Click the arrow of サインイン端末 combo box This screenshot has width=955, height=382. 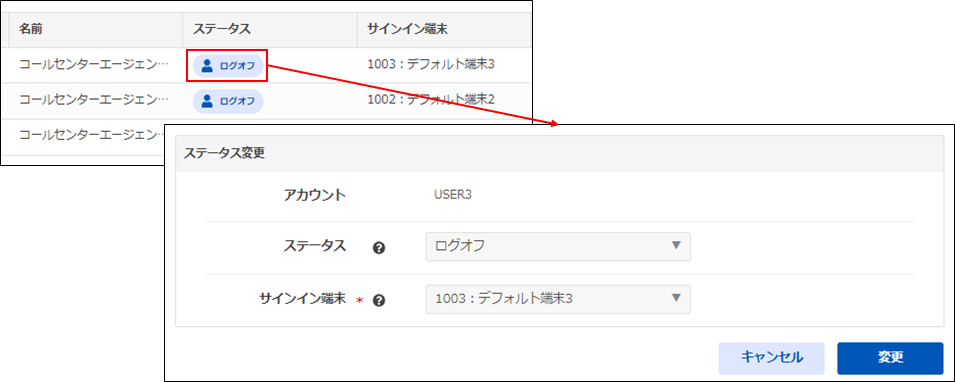pyautogui.click(x=675, y=299)
